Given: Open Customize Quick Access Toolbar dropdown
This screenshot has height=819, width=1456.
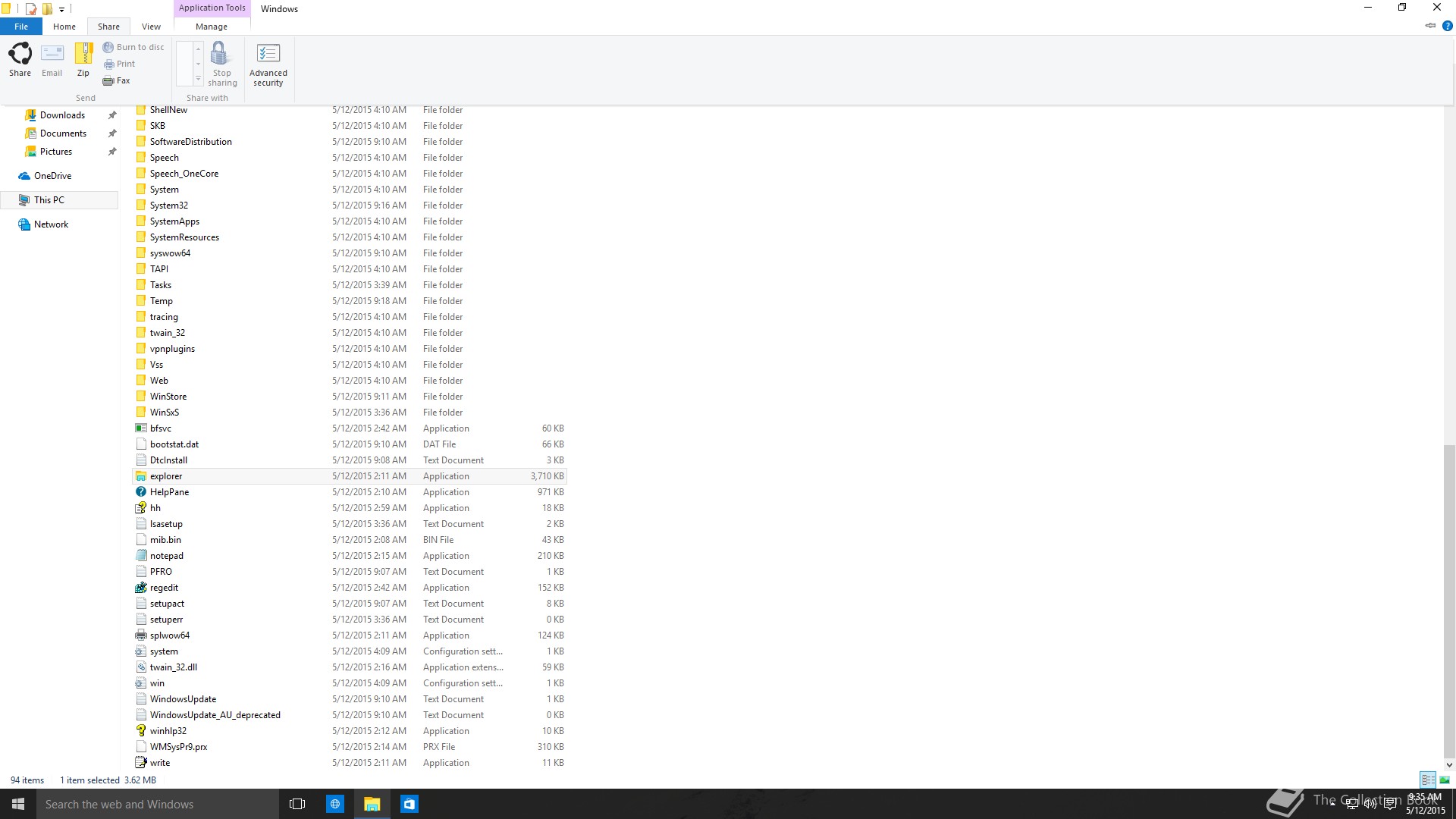Looking at the screenshot, I should tap(62, 10).
